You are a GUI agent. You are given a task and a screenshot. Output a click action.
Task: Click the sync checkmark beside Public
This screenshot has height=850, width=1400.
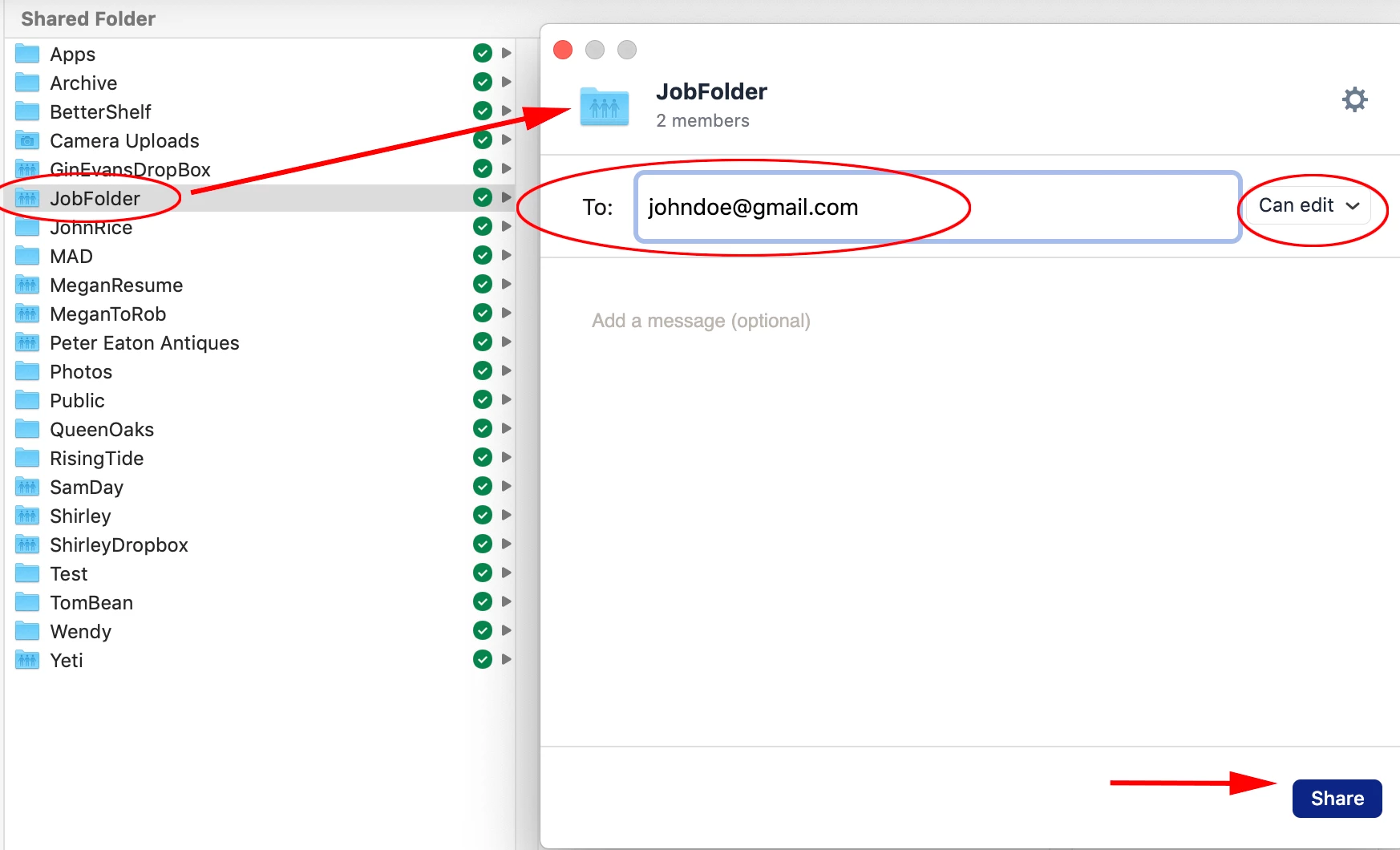coord(483,399)
